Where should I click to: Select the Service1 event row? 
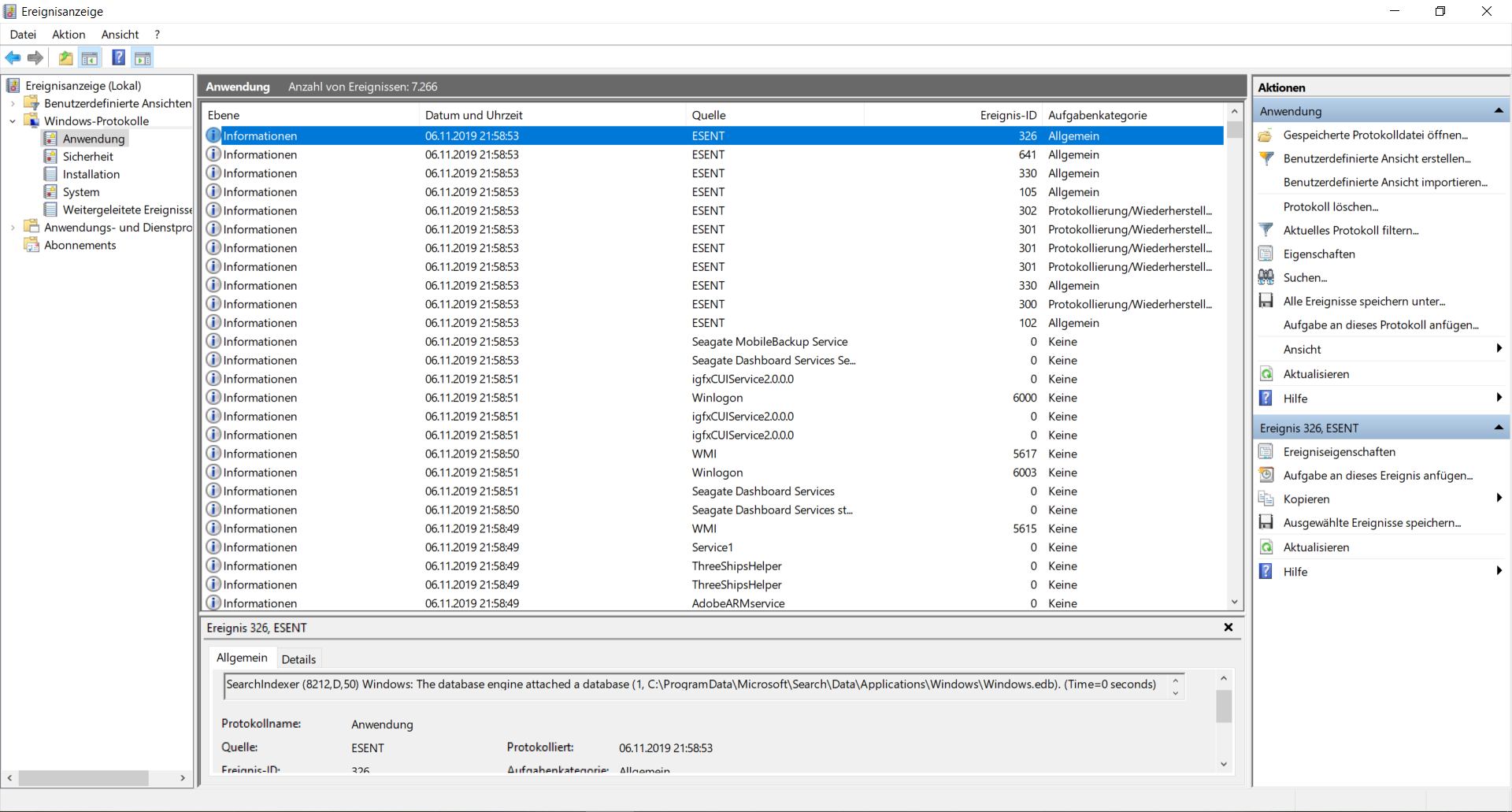pos(713,547)
